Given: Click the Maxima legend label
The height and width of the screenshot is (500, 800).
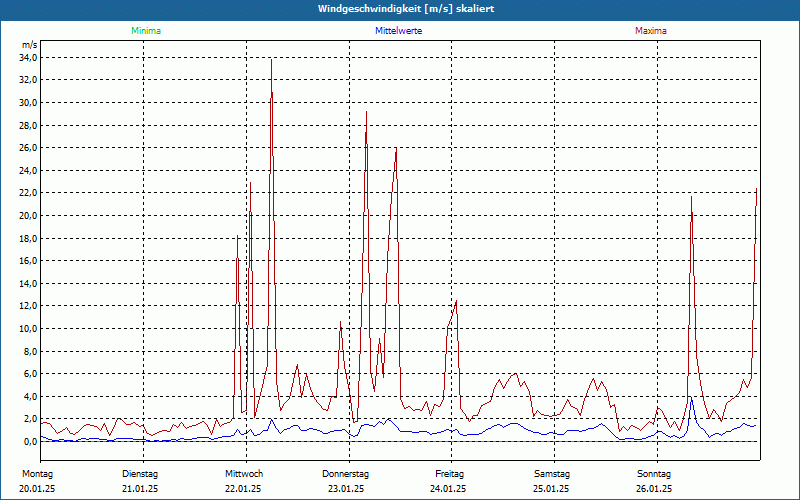Looking at the screenshot, I should tap(651, 31).
